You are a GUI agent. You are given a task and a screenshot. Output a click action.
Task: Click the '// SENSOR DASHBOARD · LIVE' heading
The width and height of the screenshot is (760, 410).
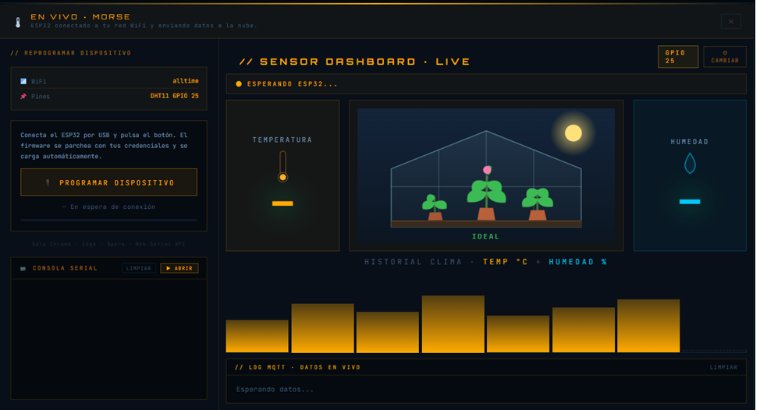point(354,62)
